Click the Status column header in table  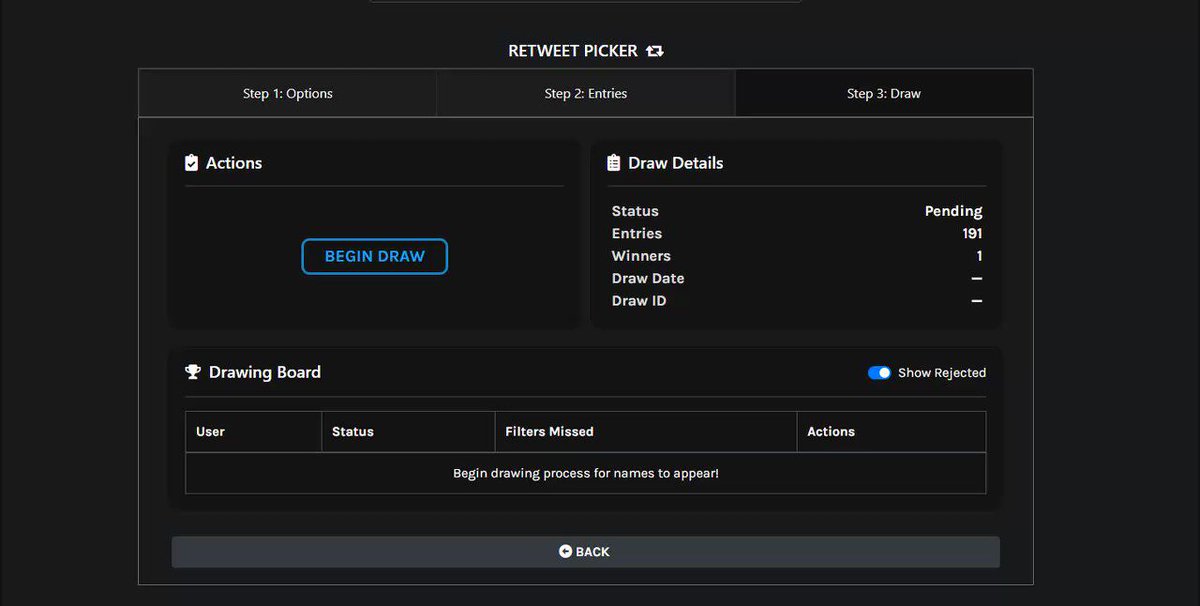[408, 432]
